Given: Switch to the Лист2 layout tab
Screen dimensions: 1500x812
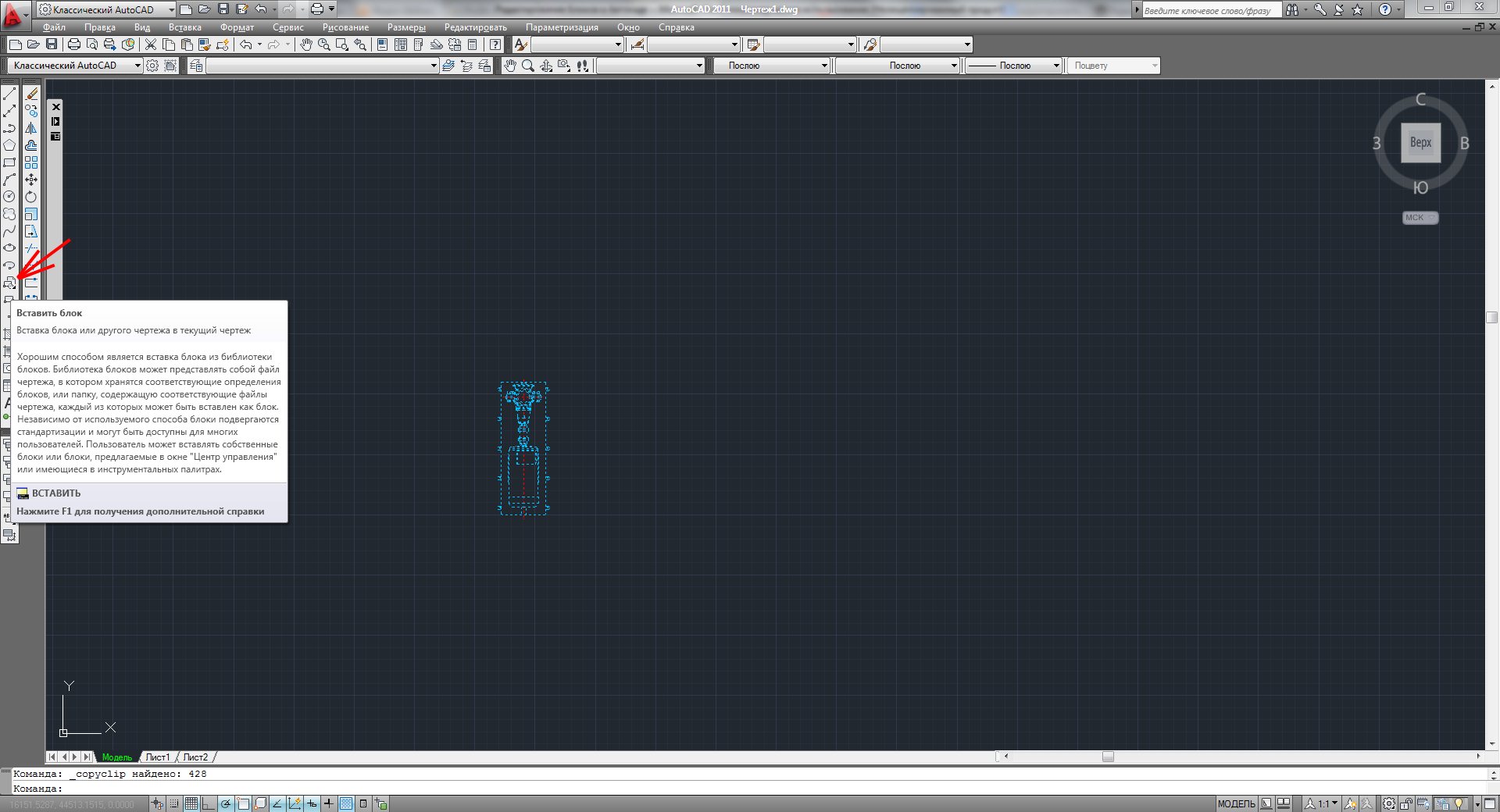Looking at the screenshot, I should [195, 757].
